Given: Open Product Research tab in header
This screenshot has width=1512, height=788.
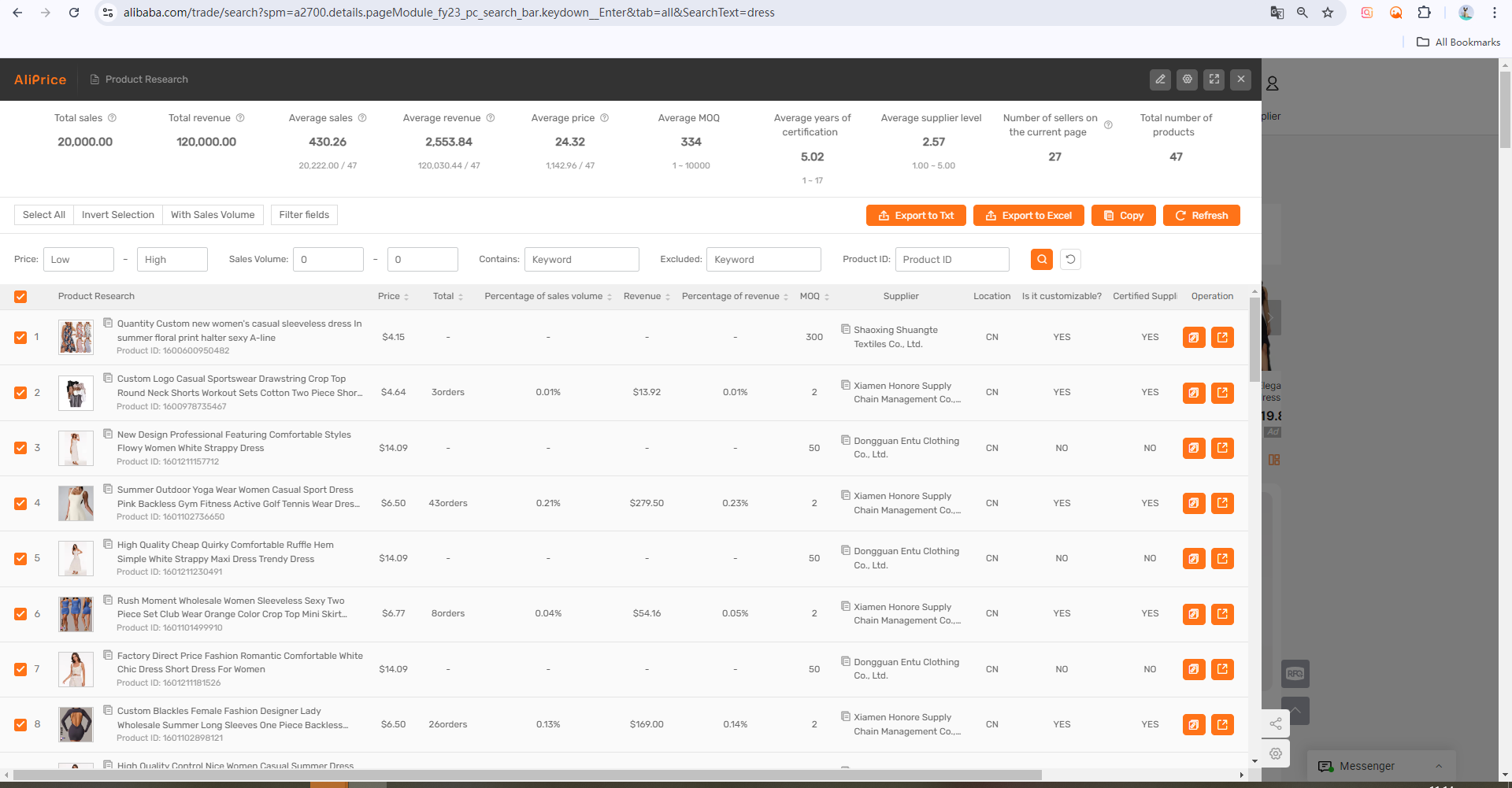Looking at the screenshot, I should coord(139,80).
